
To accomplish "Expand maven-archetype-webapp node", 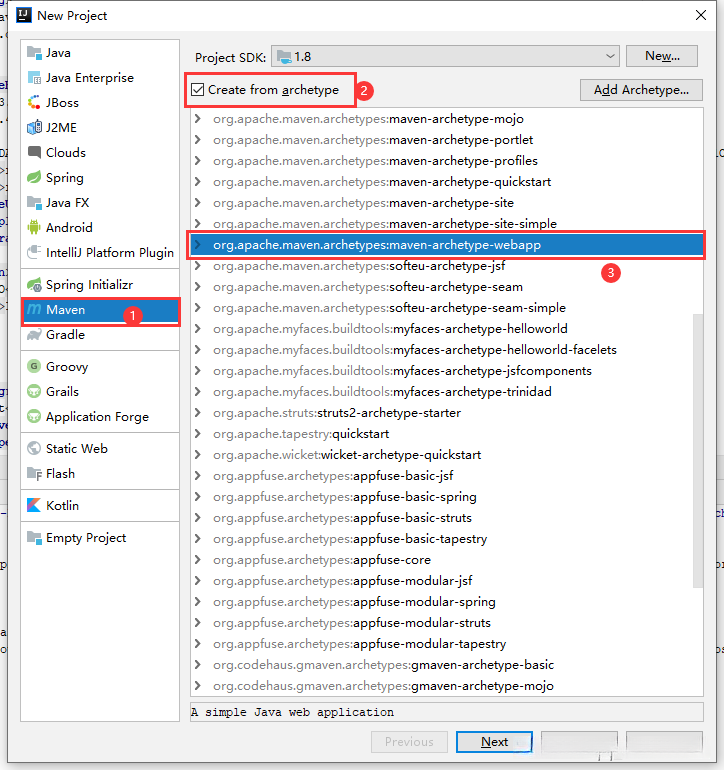I will coord(198,245).
